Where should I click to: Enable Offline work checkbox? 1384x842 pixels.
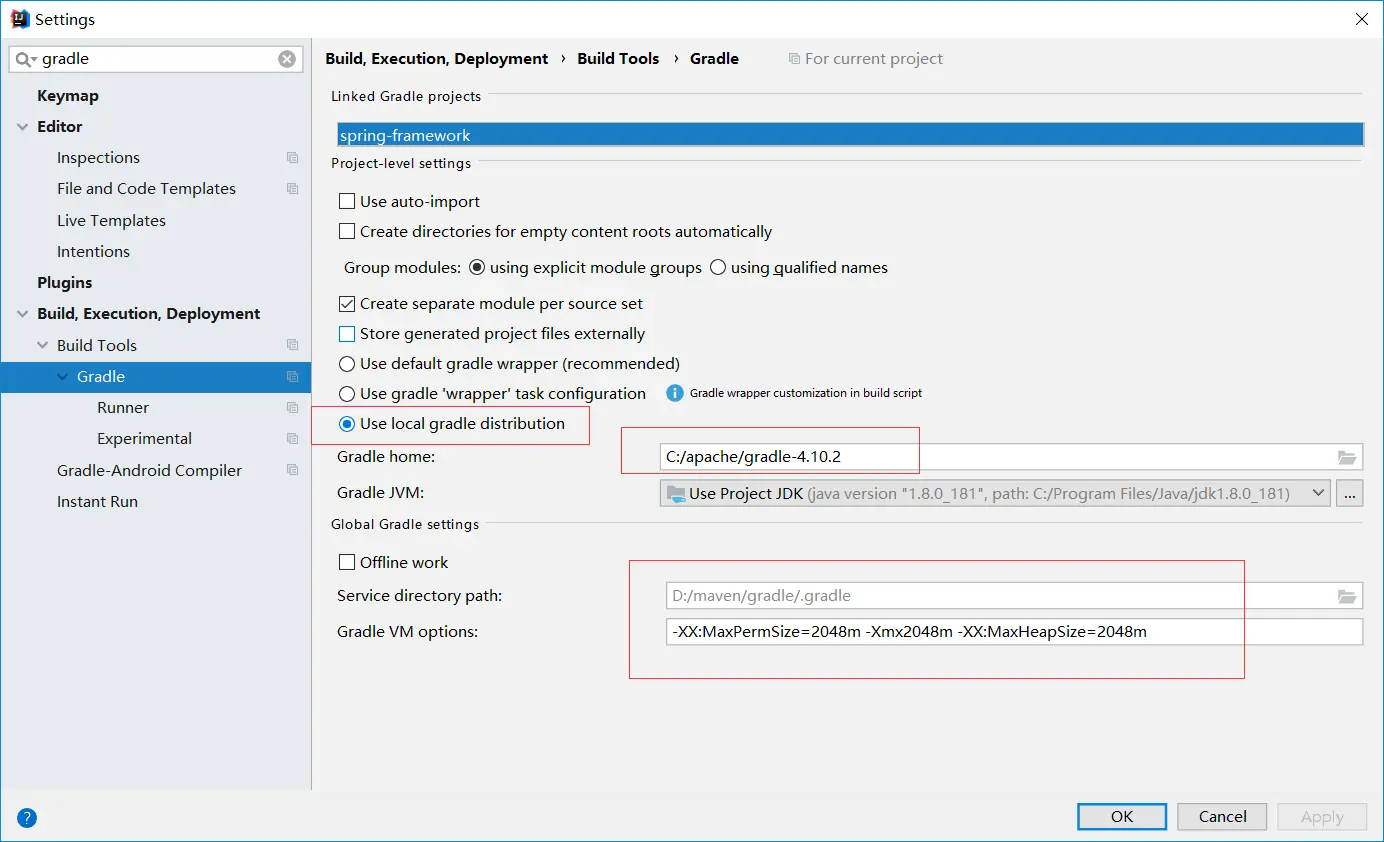tap(347, 563)
